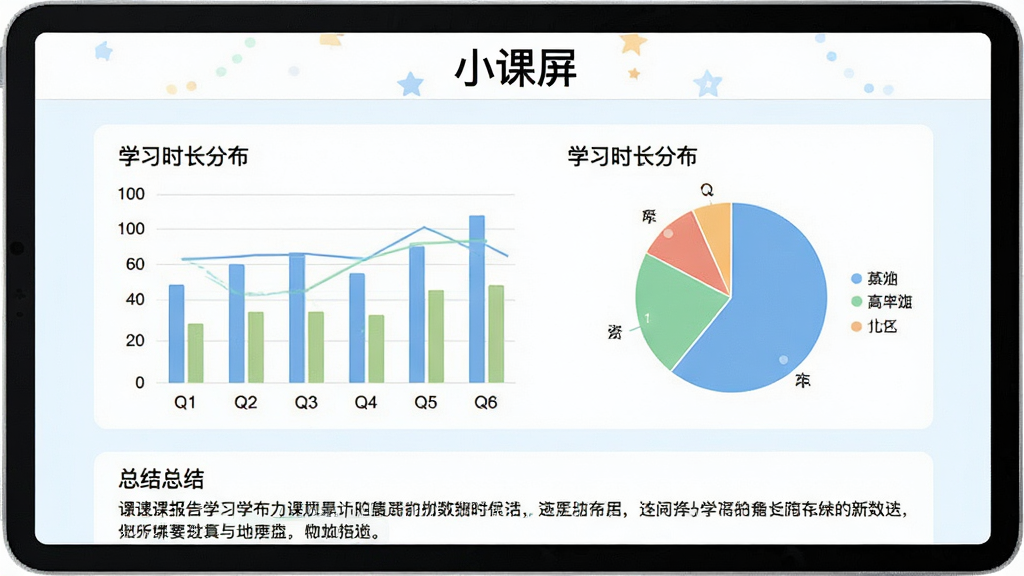1024x576 pixels.
Task: Click the "40" value on the y-axis
Action: [135, 300]
